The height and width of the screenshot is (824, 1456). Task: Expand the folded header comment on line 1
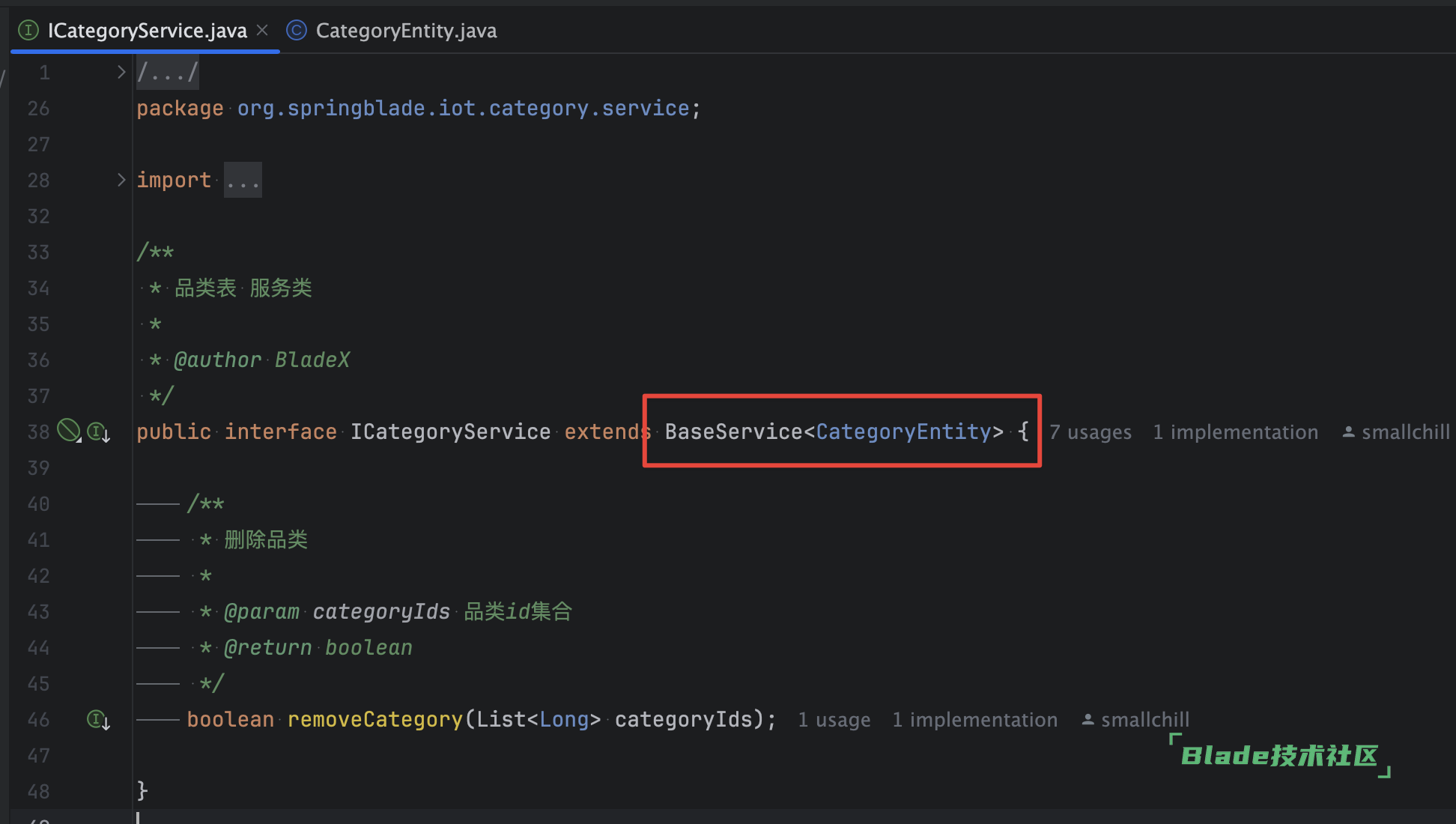(x=121, y=73)
